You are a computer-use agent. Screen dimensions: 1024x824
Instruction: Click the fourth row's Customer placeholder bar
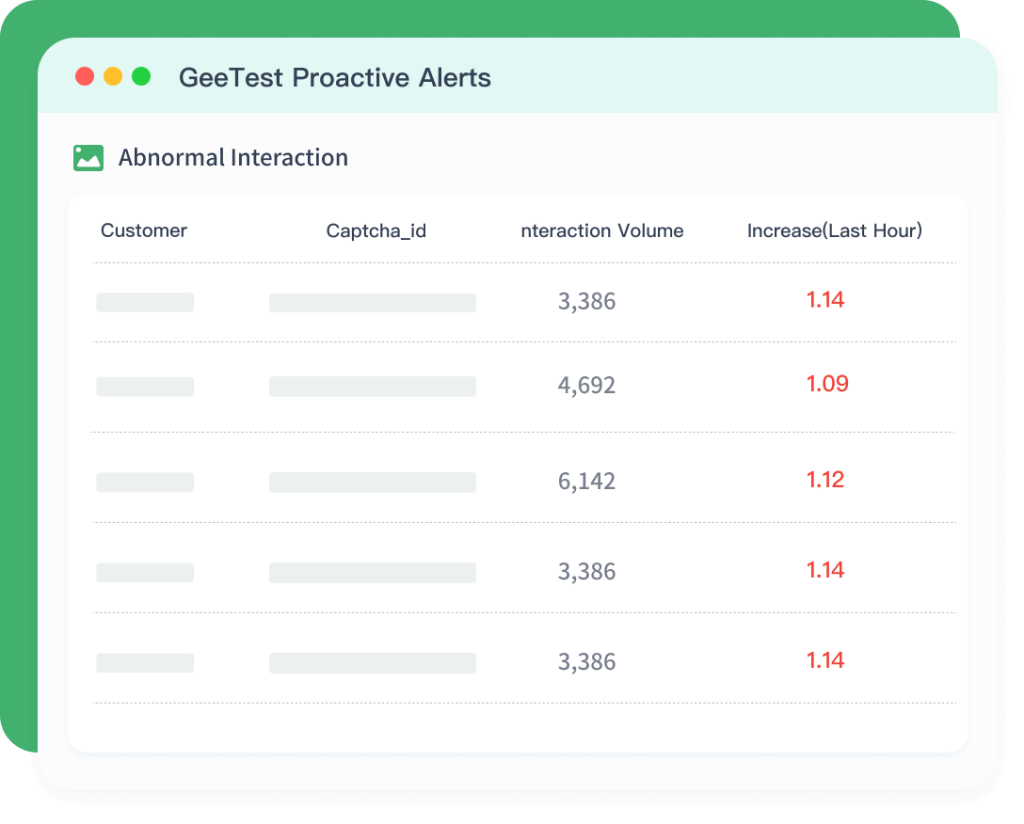pyautogui.click(x=144, y=572)
